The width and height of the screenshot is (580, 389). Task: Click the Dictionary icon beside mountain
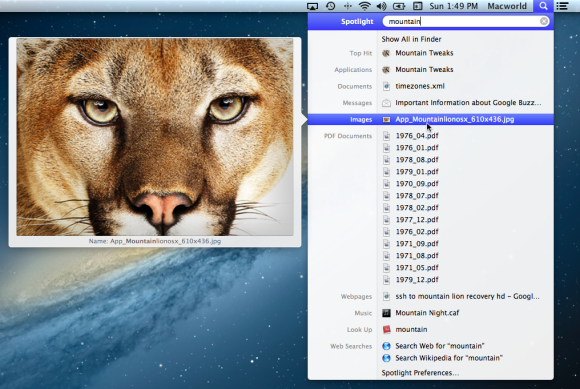tap(386, 329)
